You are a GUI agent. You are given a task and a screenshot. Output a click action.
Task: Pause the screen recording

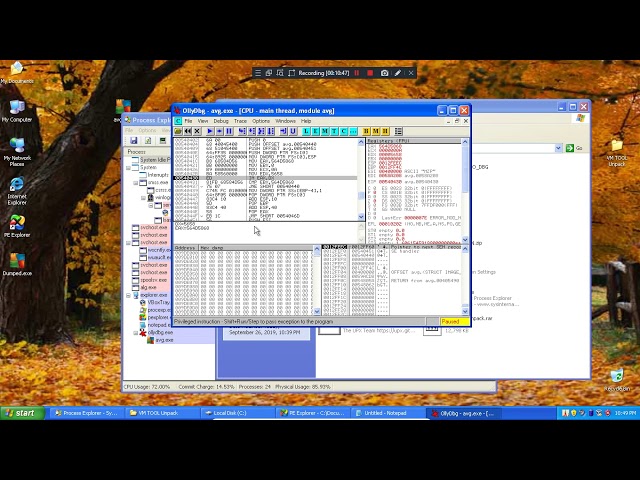click(357, 73)
